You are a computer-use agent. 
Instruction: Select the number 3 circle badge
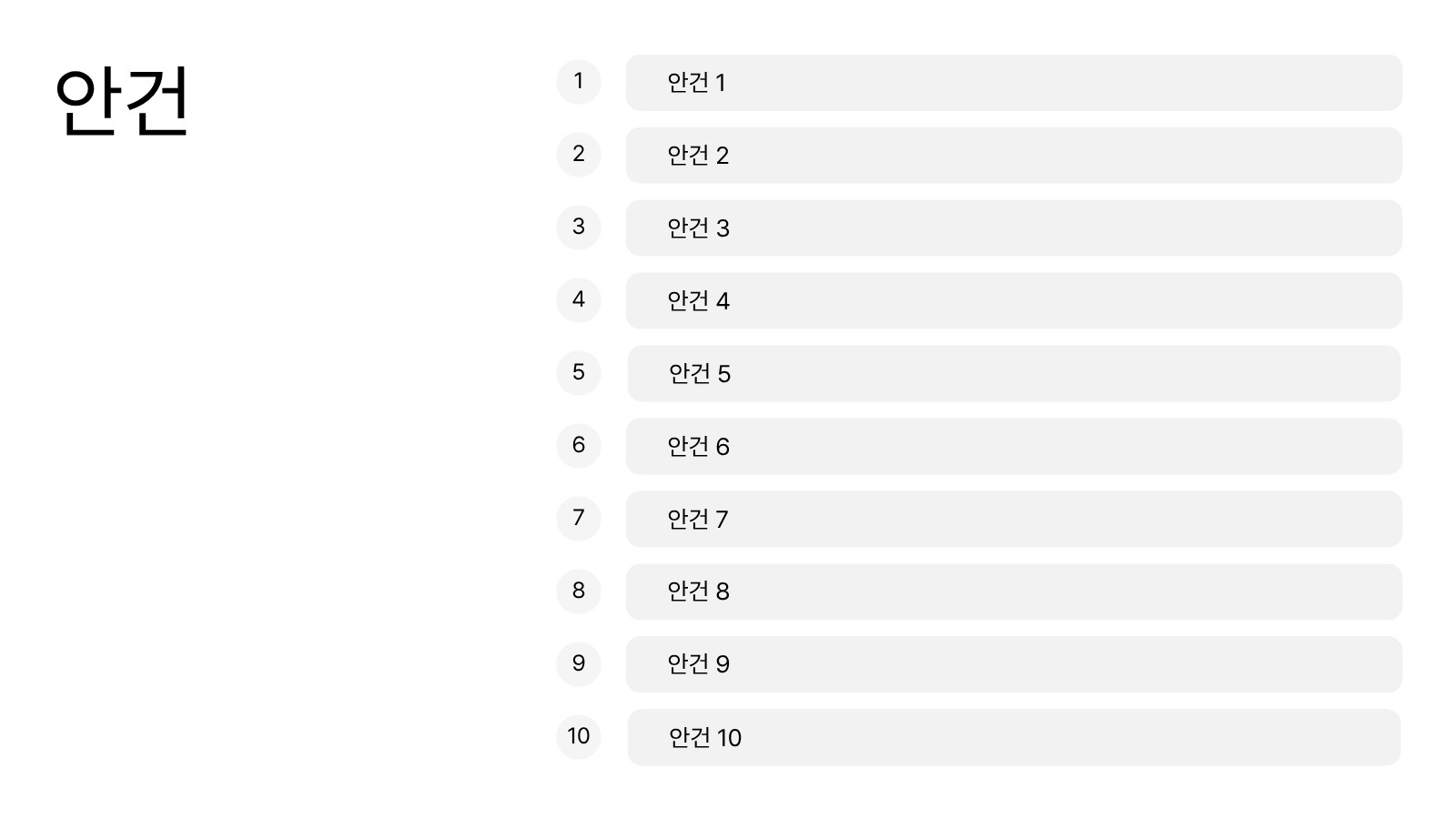(x=579, y=227)
